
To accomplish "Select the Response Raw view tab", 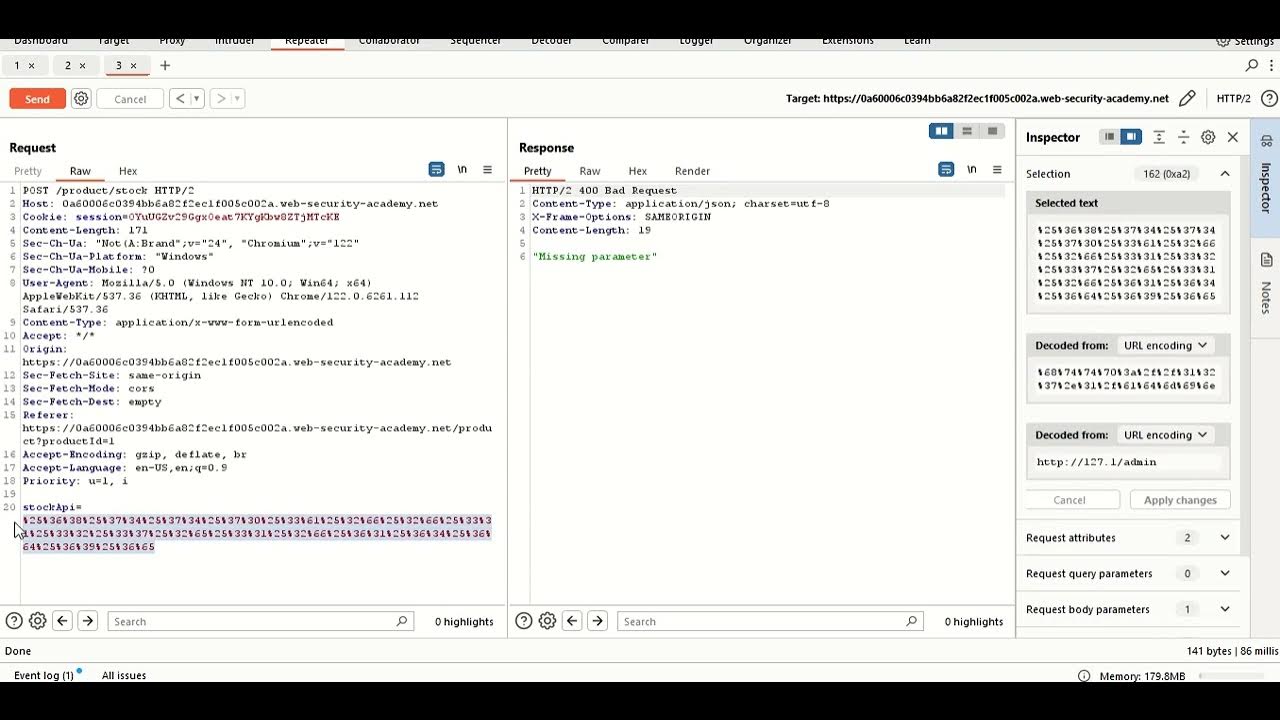I will coord(590,171).
